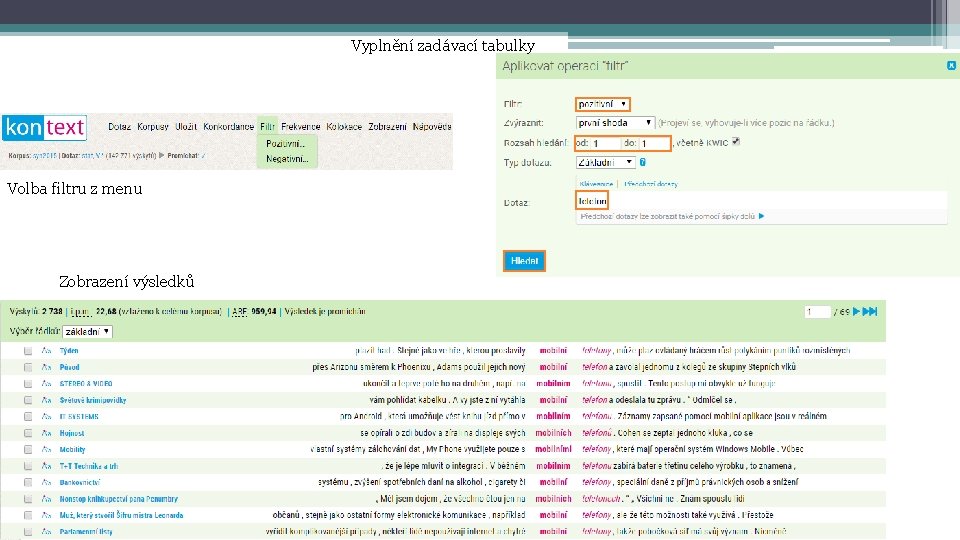This screenshot has height=540, width=960.
Task: Click Aa icon in STEREO & VIDEO row
Action: point(47,384)
